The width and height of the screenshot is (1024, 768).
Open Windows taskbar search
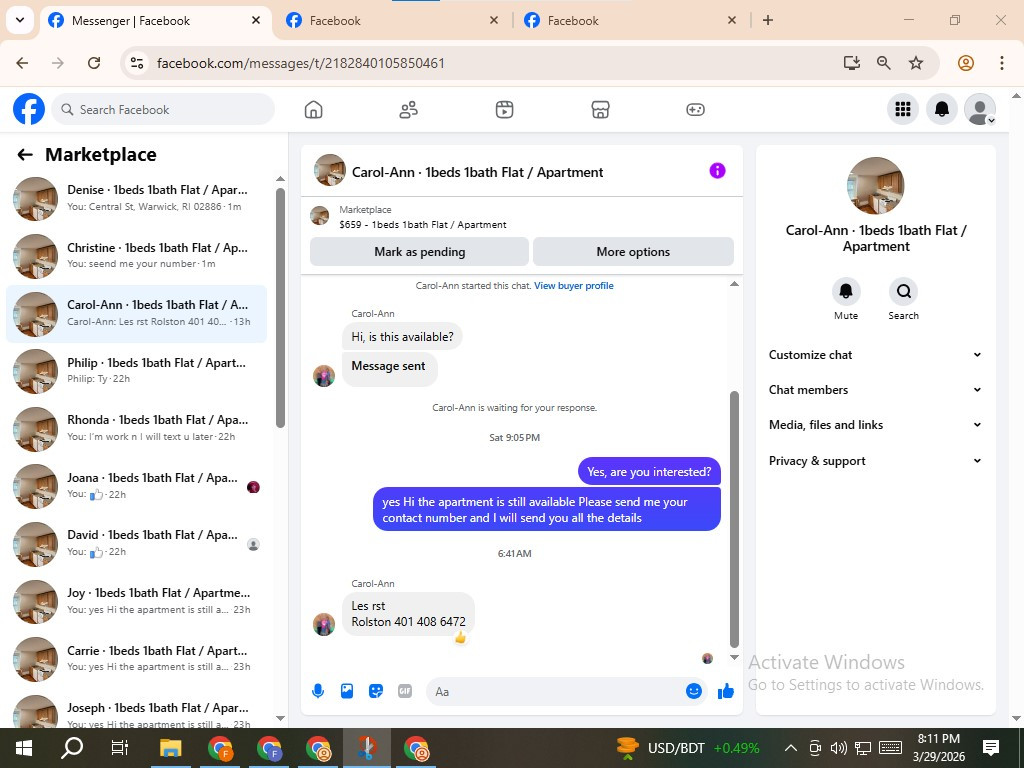tap(72, 748)
